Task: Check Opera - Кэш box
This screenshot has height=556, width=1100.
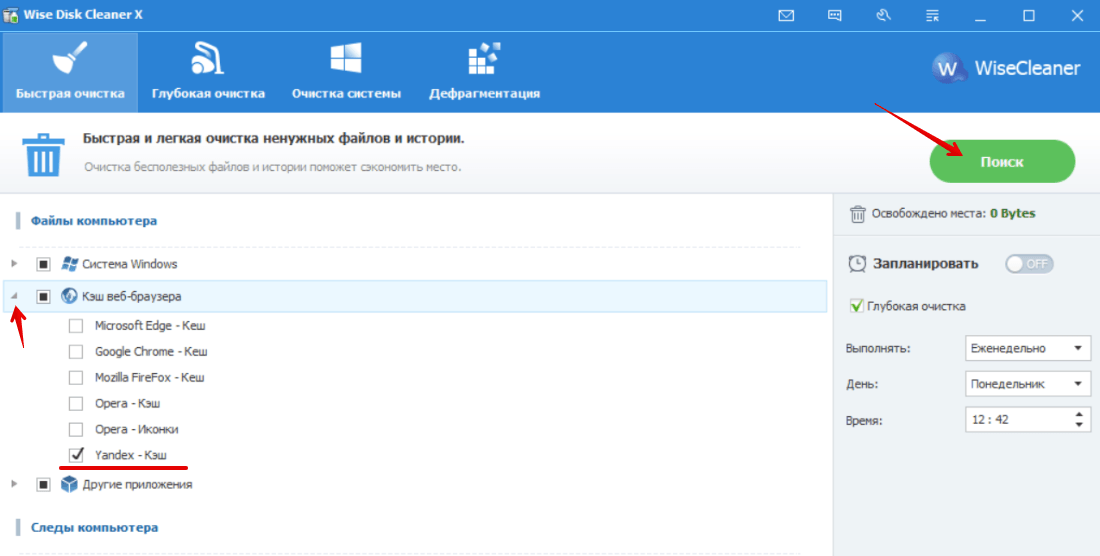Action: 76,404
